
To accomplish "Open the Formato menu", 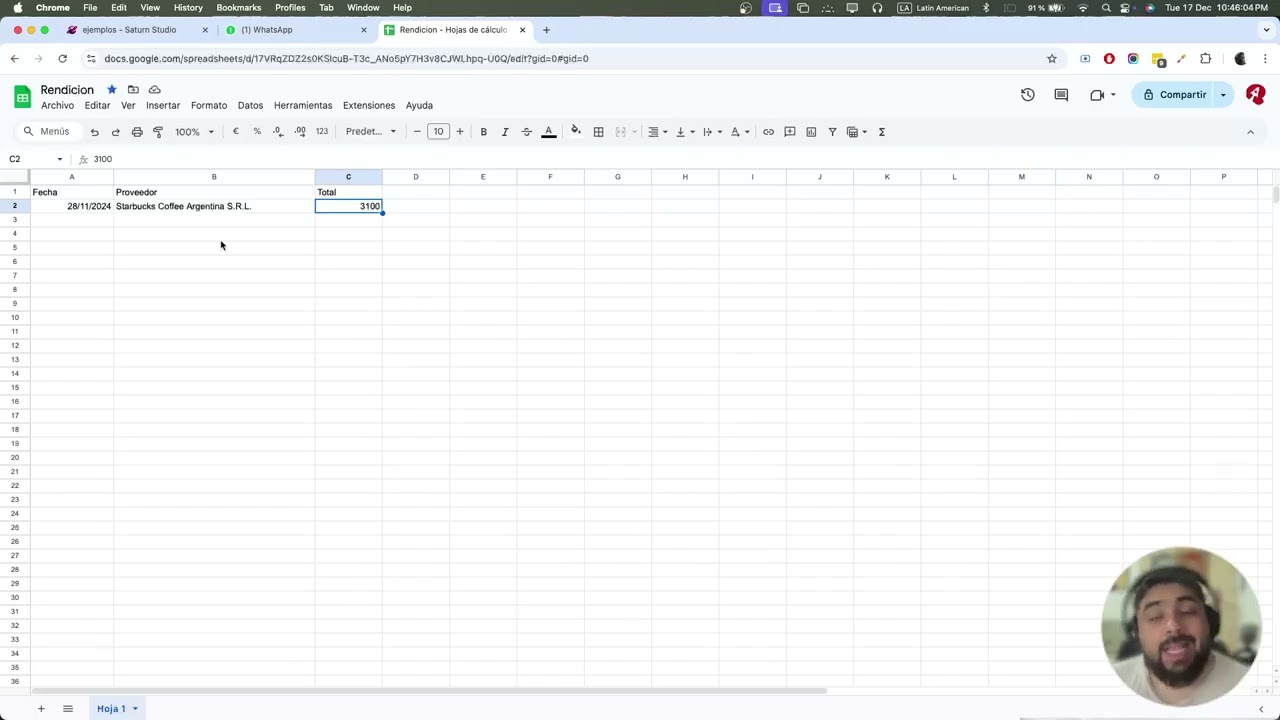I will coord(209,105).
